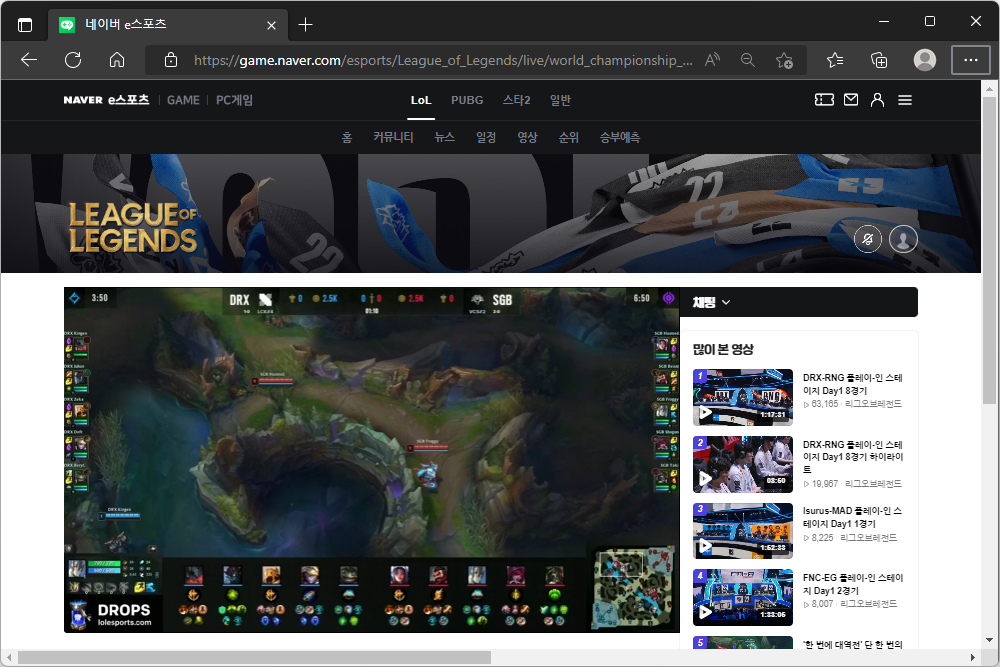
Task: Open the user account icon in header
Action: [x=878, y=99]
